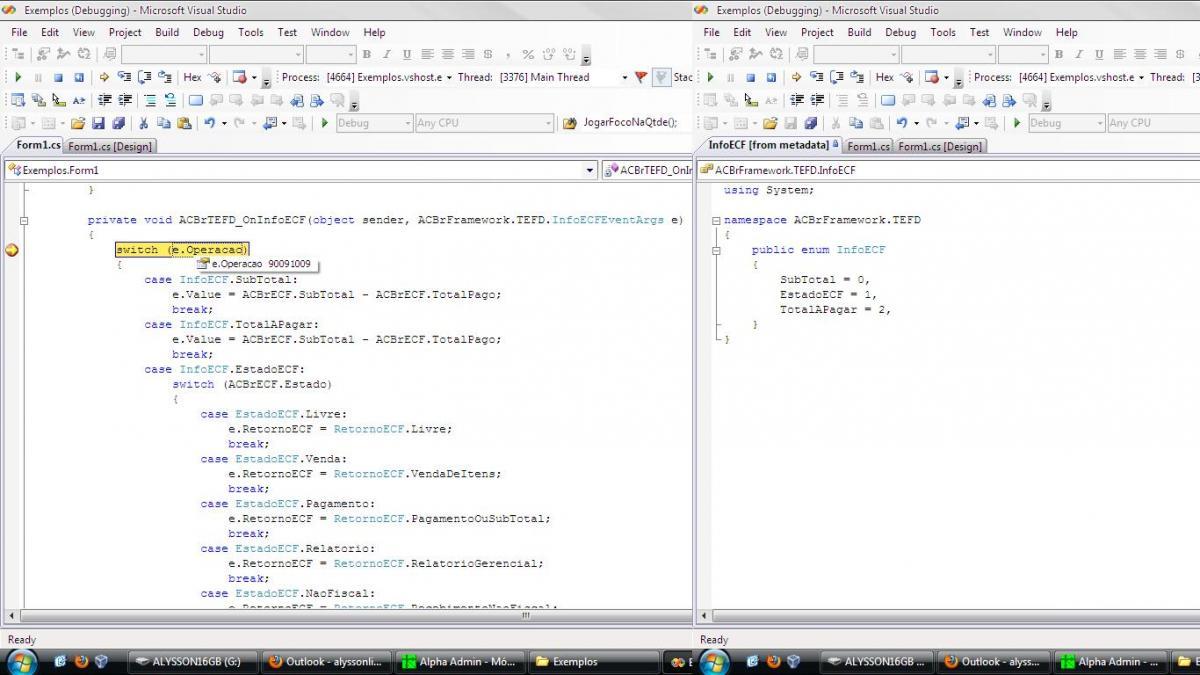Click the Undo arrow icon in left window

pyautogui.click(x=209, y=123)
